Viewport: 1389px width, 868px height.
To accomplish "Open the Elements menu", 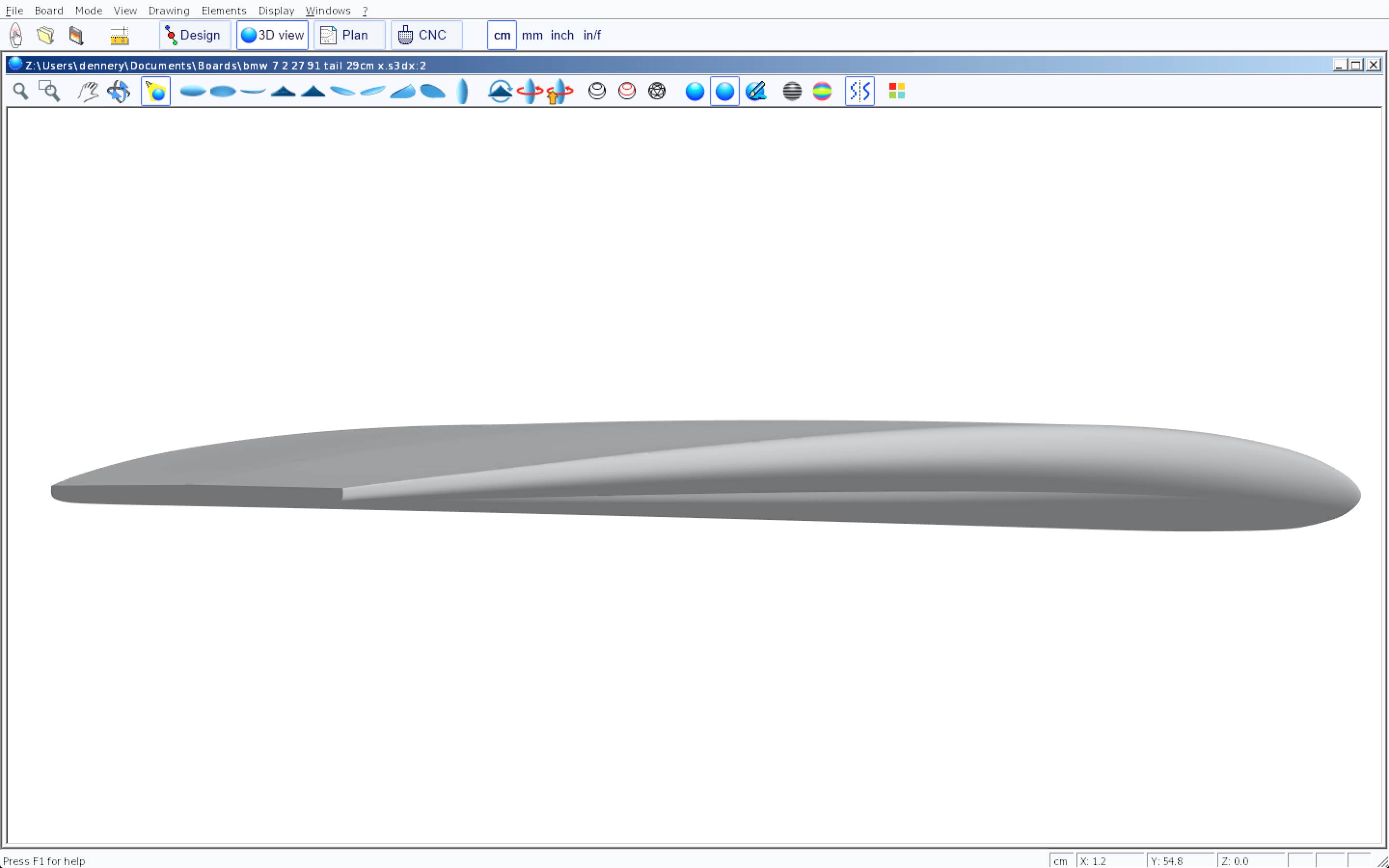I will (x=223, y=10).
